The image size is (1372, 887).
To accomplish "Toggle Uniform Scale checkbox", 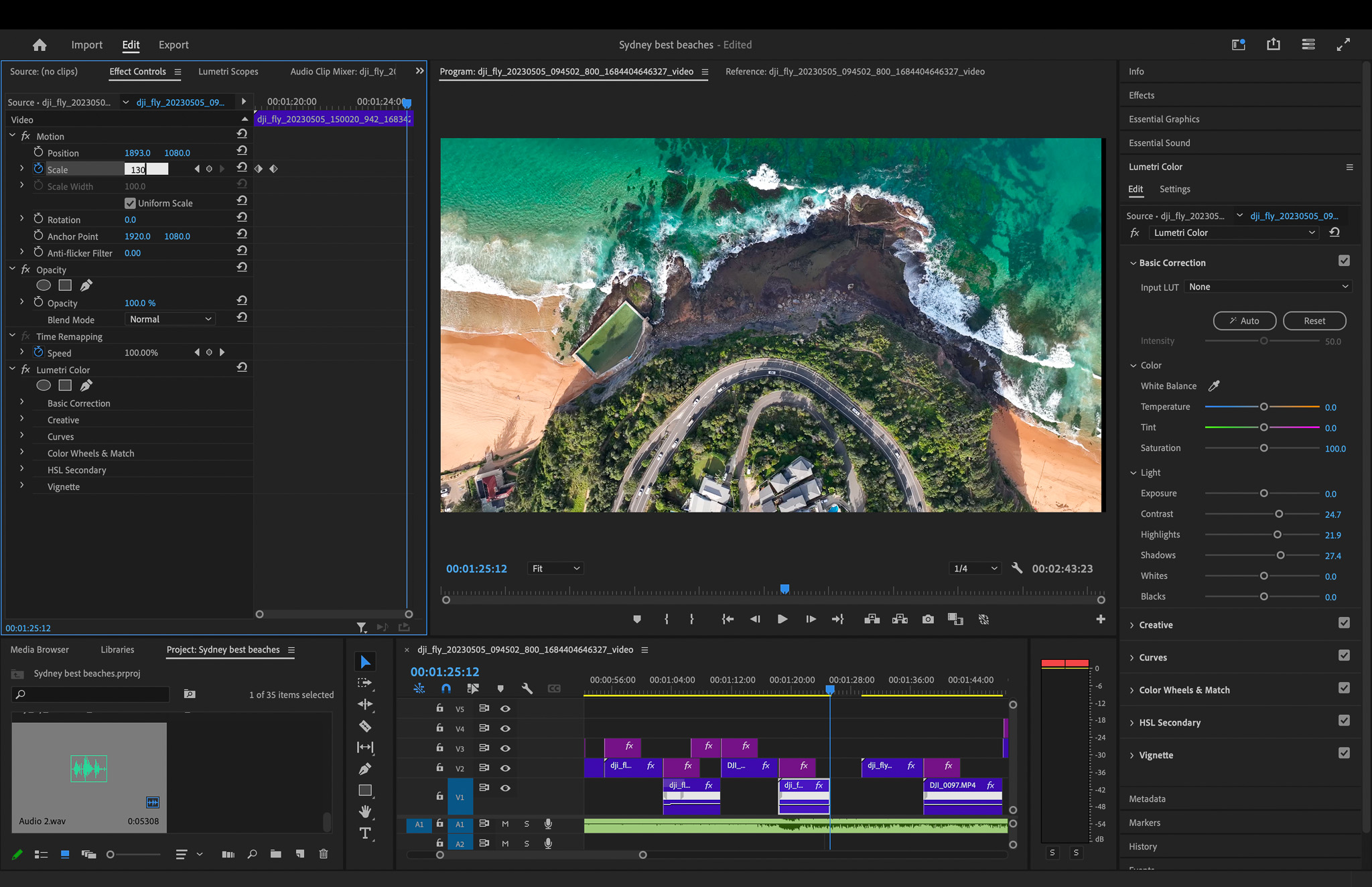I will [130, 203].
